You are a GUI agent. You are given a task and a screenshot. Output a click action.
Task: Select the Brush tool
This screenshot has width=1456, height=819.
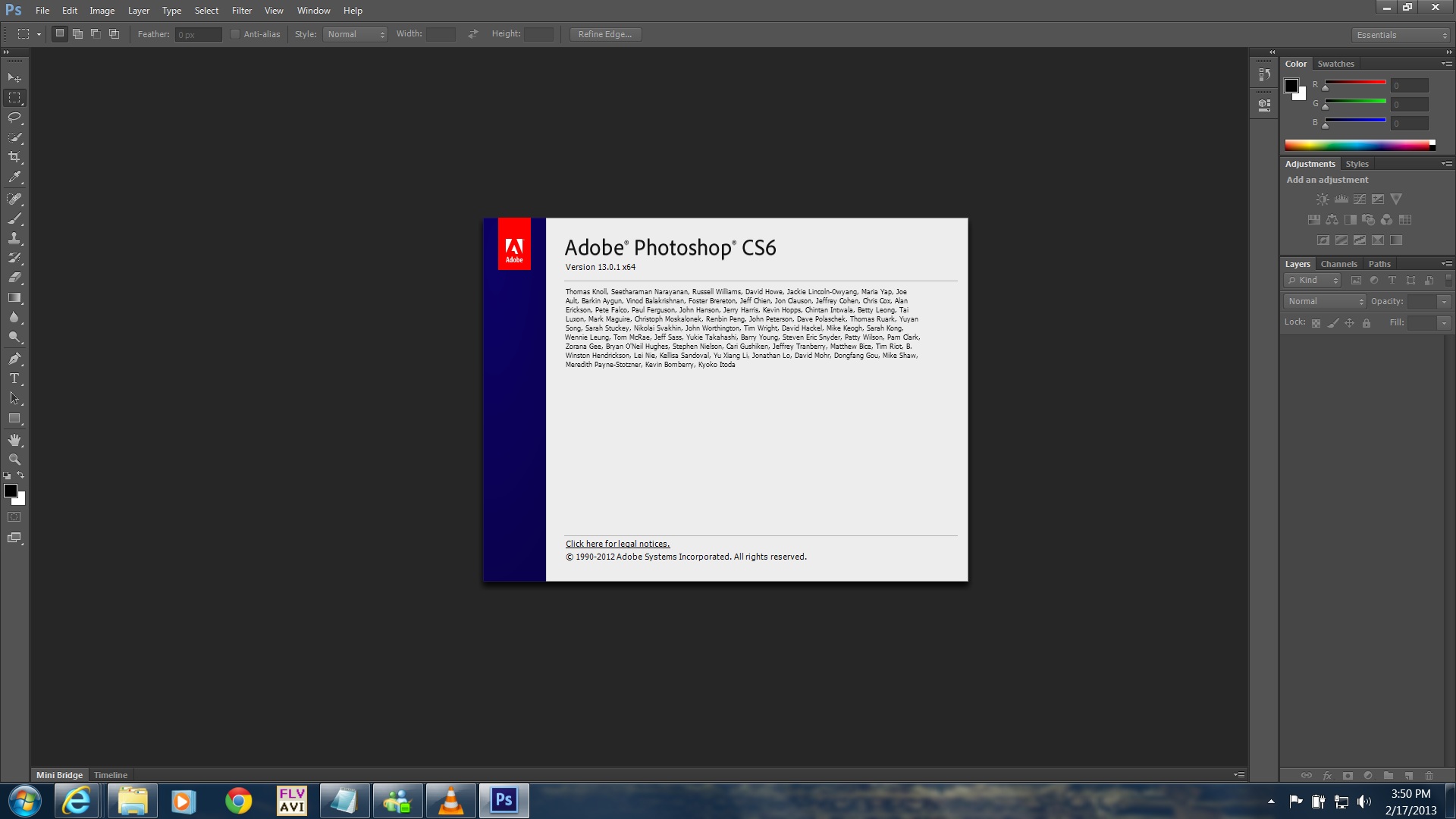[x=14, y=218]
